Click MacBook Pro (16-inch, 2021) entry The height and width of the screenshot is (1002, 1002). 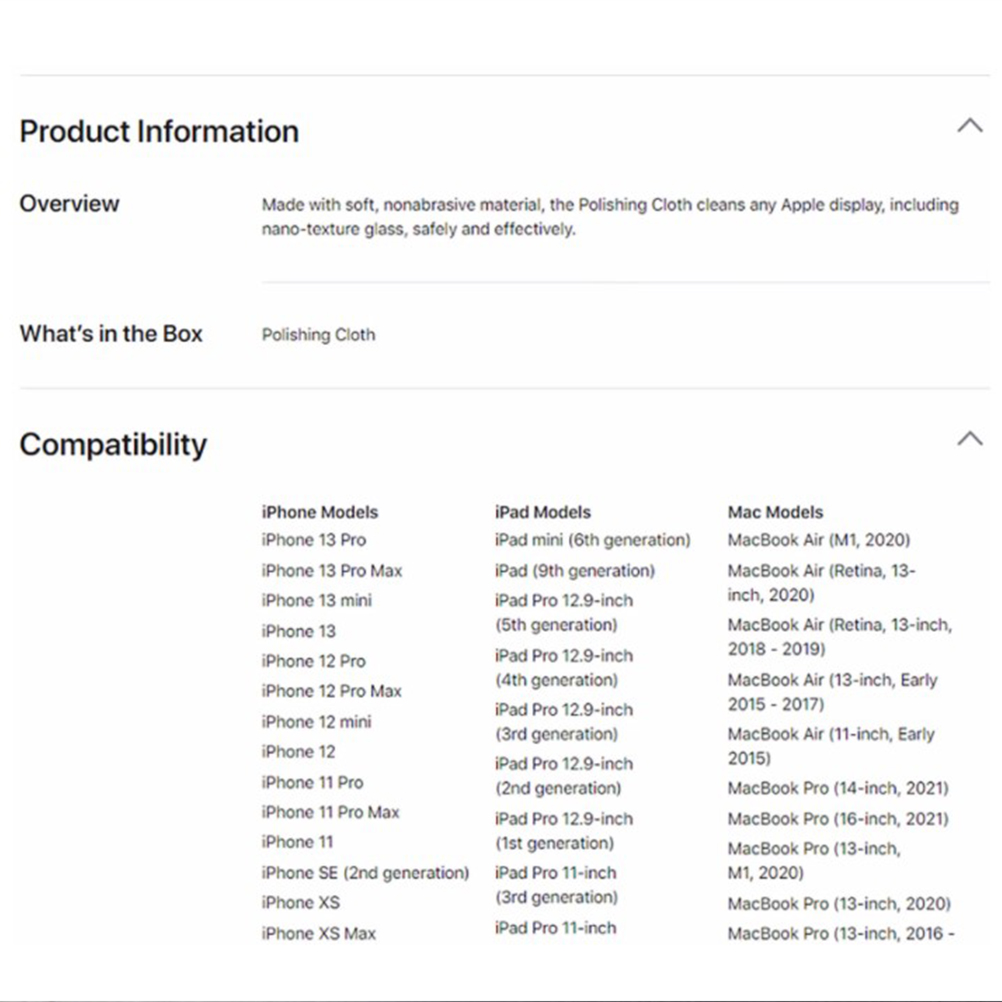[838, 819]
